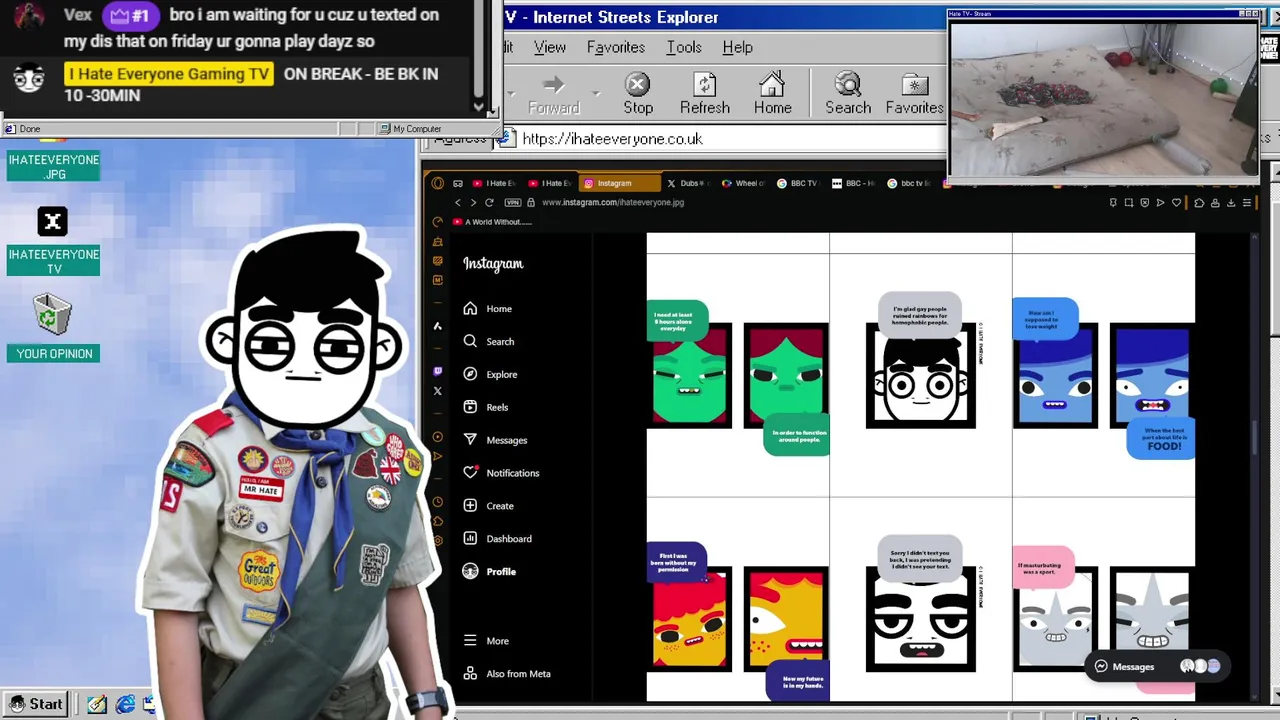
Task: Click Stop in Internet Streets Explorer toolbar
Action: click(x=638, y=94)
